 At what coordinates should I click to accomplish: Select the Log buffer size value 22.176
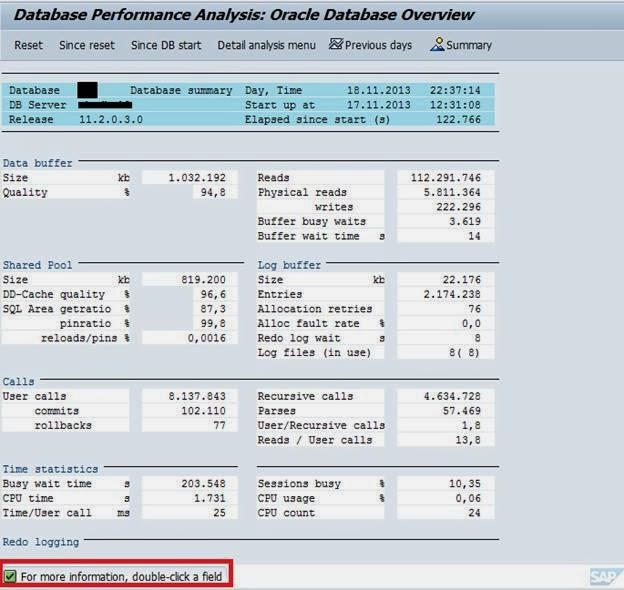462,280
